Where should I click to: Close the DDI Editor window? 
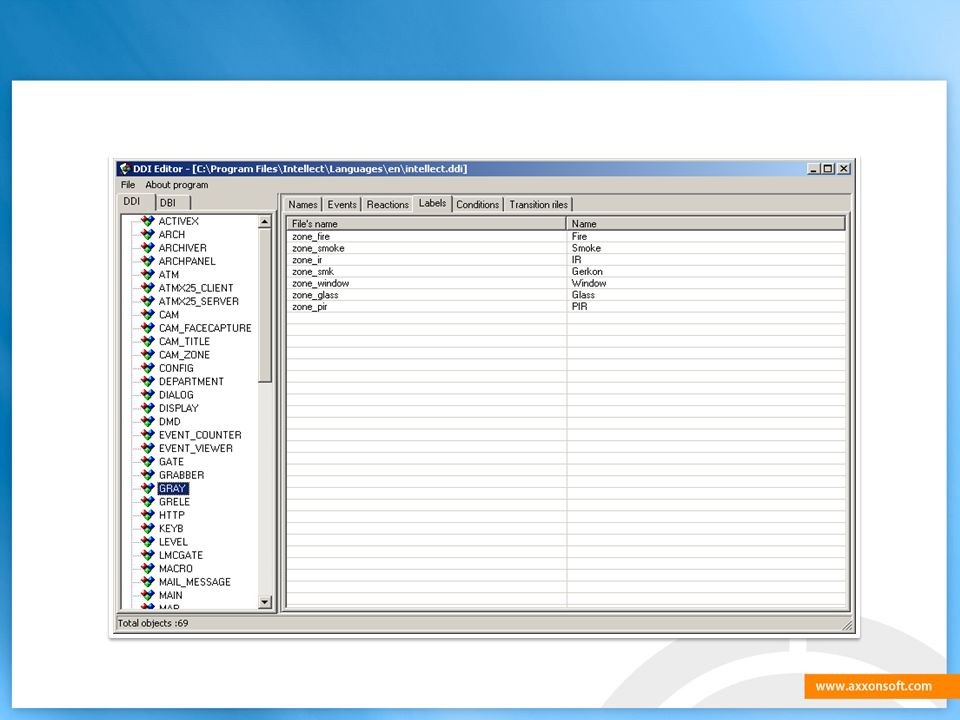(x=844, y=169)
